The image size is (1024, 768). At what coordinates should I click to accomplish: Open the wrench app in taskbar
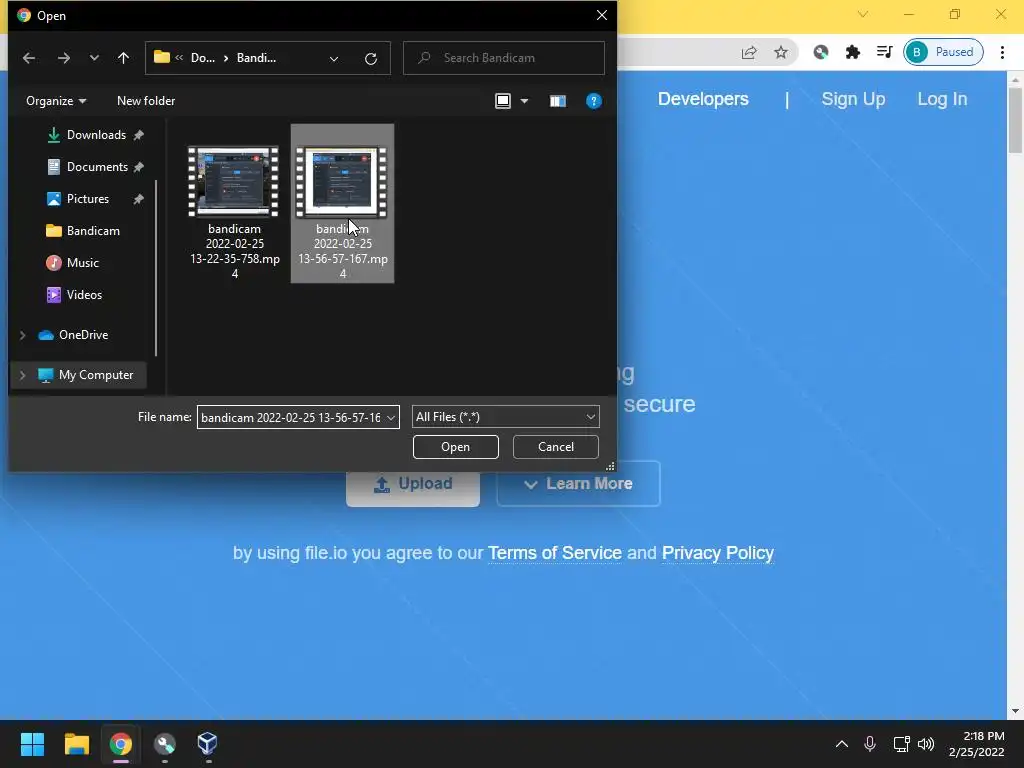click(x=165, y=744)
